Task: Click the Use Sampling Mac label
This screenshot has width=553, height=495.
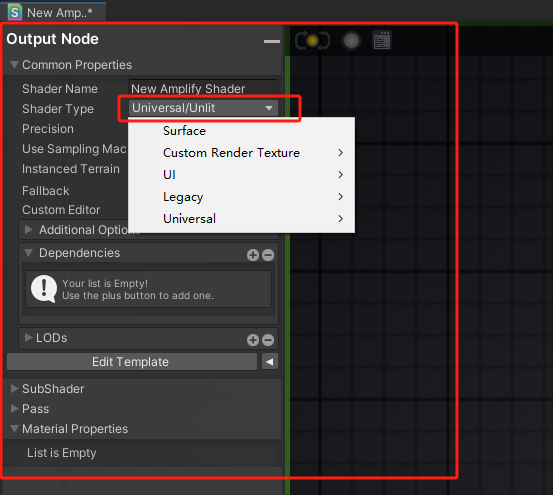Action: pyautogui.click(x=74, y=149)
